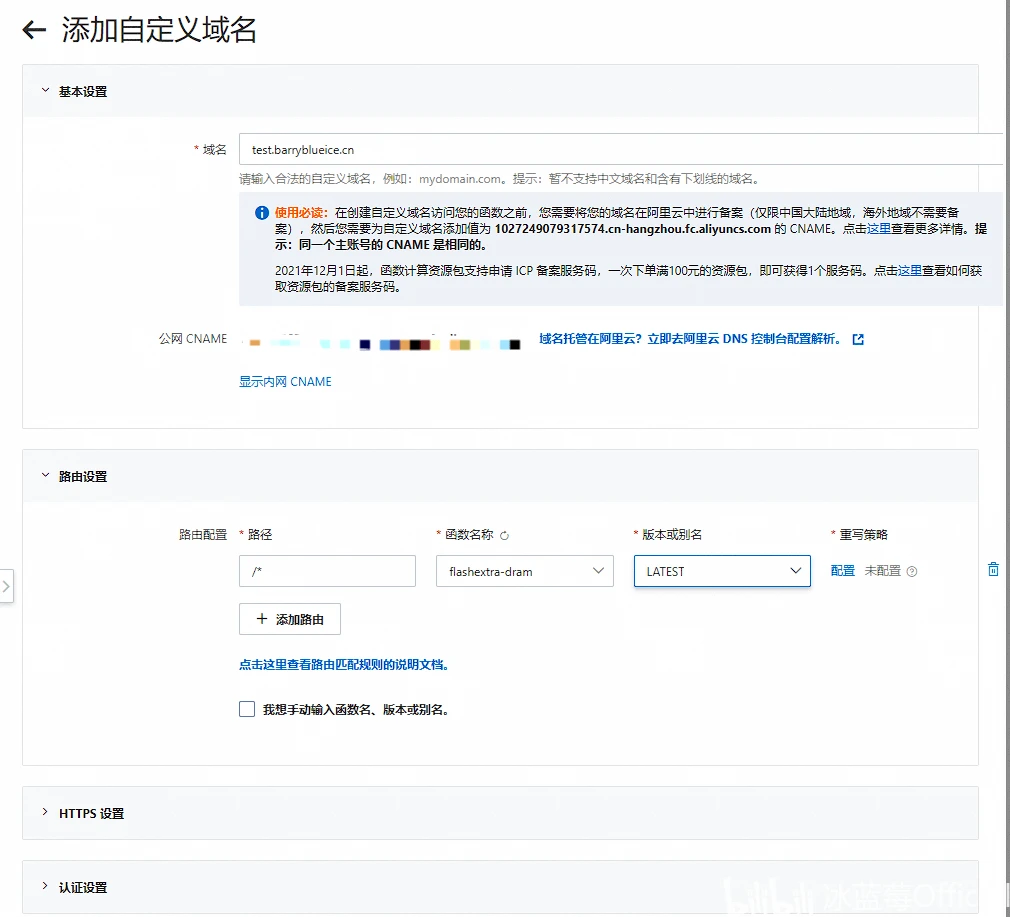This screenshot has height=917, width=1010.
Task: Click the refresh icon next to 函数名称
Action: point(504,535)
